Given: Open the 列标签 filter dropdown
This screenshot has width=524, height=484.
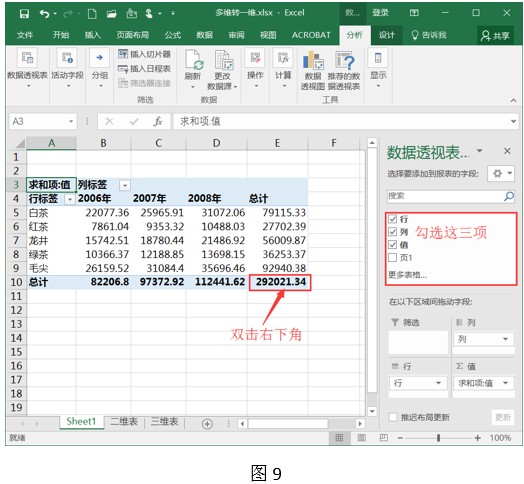Looking at the screenshot, I should (x=125, y=185).
